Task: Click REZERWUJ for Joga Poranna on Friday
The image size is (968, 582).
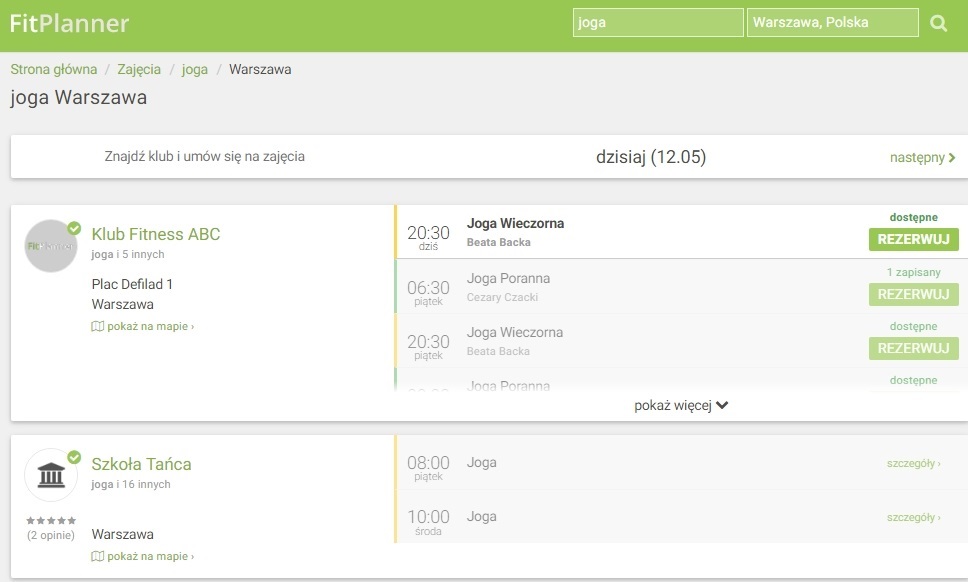Action: point(912,294)
